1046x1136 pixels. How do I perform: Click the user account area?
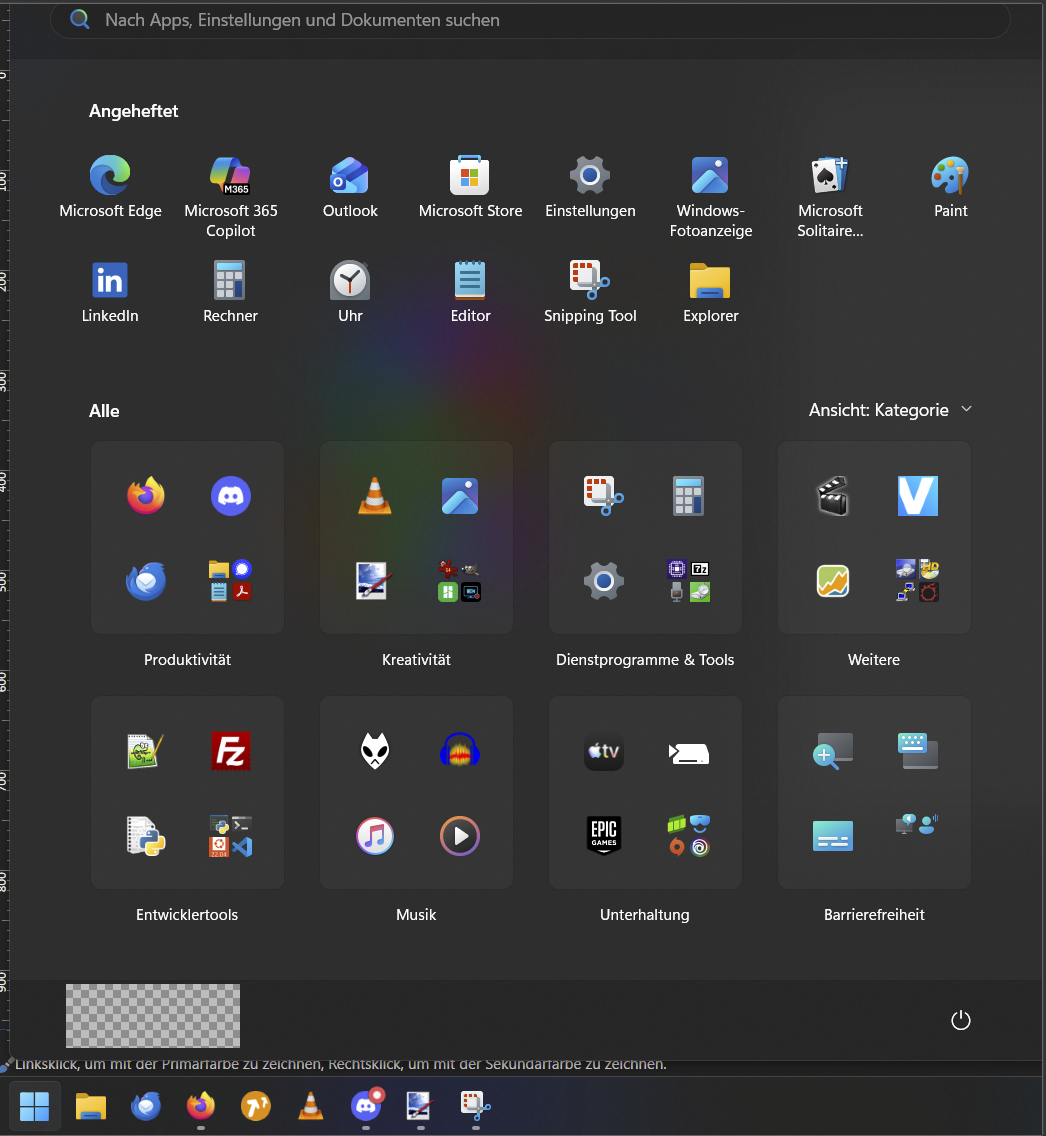tap(153, 1016)
